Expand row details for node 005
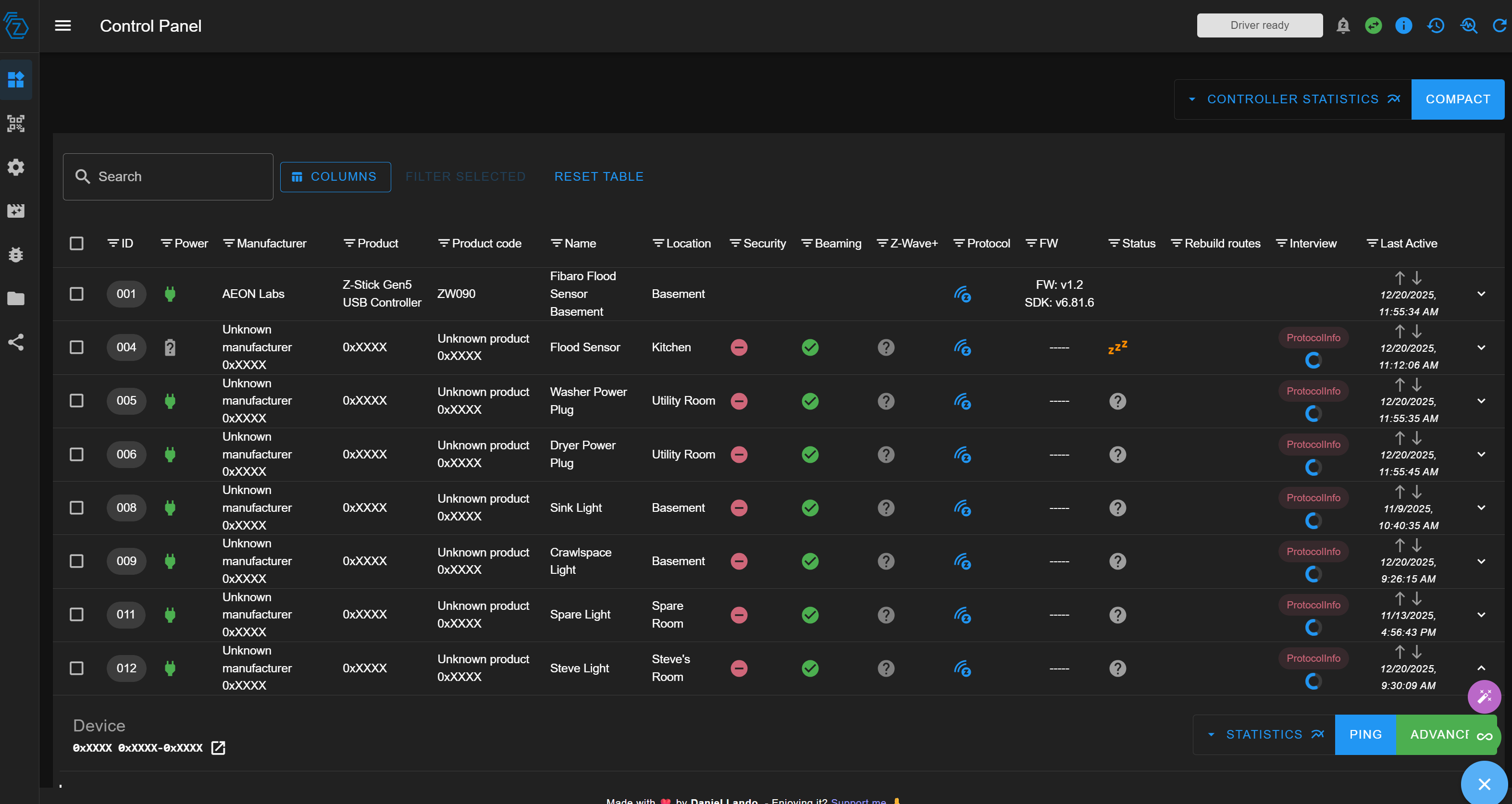This screenshot has height=804, width=1512. click(1481, 401)
